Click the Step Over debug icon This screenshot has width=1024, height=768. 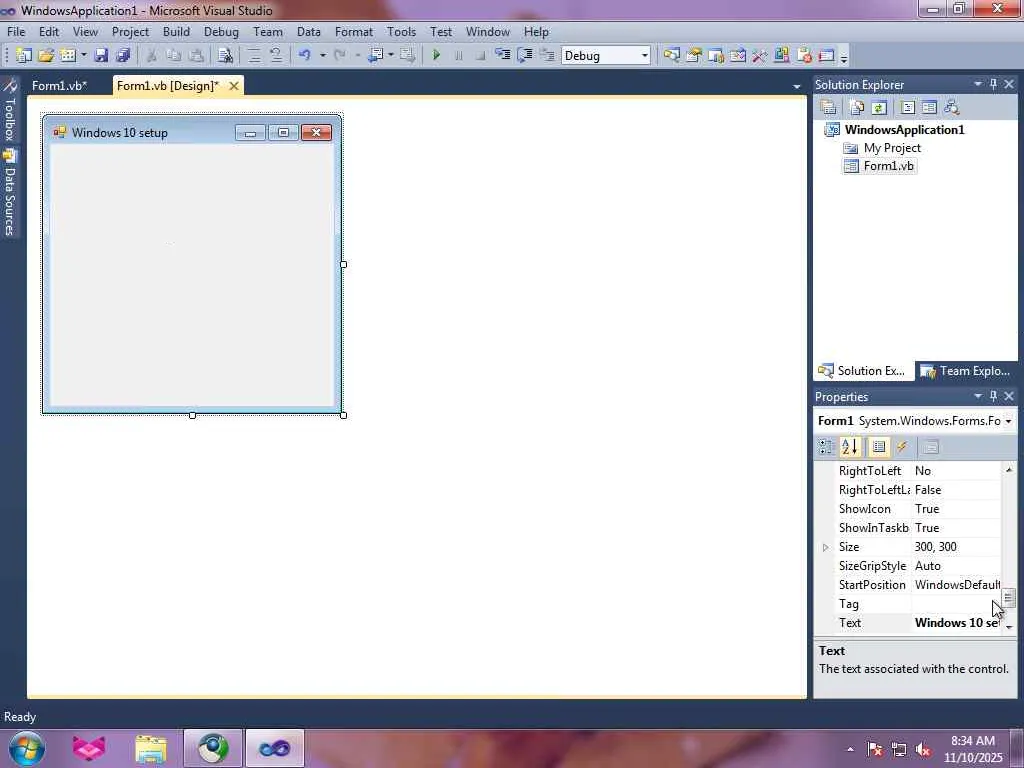pyautogui.click(x=524, y=56)
